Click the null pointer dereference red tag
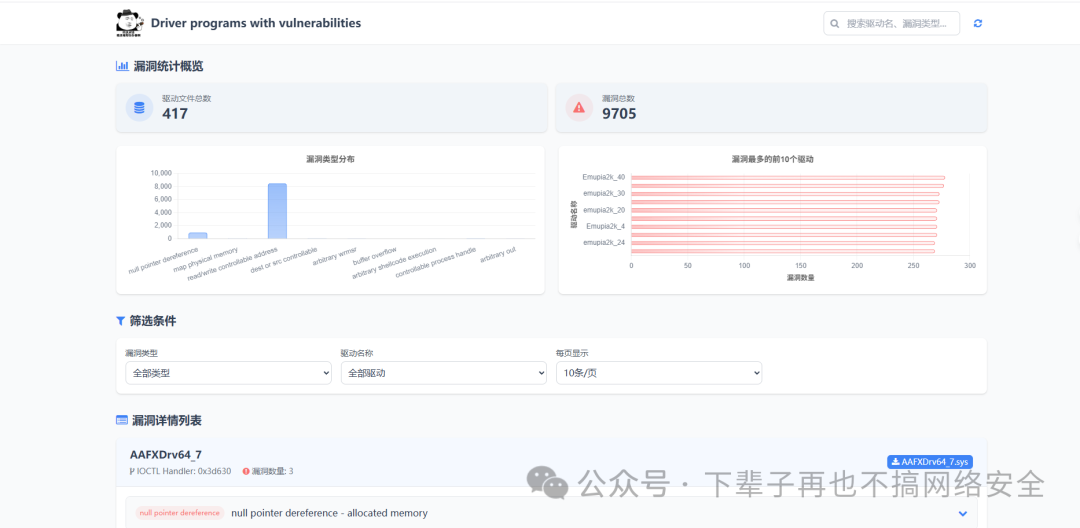Screen dimensions: 1080x528 [180, 513]
